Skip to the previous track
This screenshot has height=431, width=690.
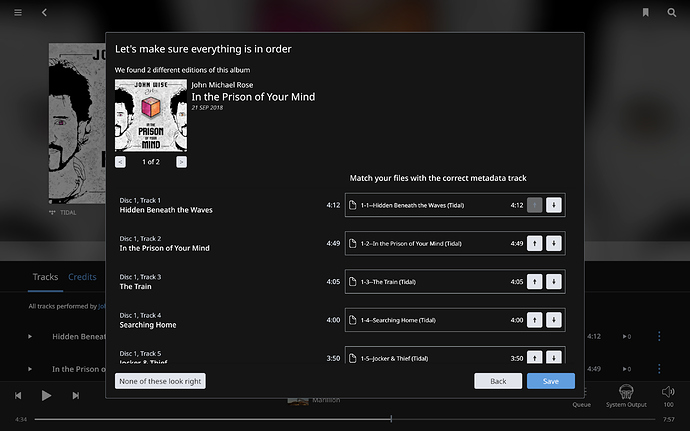(x=18, y=396)
